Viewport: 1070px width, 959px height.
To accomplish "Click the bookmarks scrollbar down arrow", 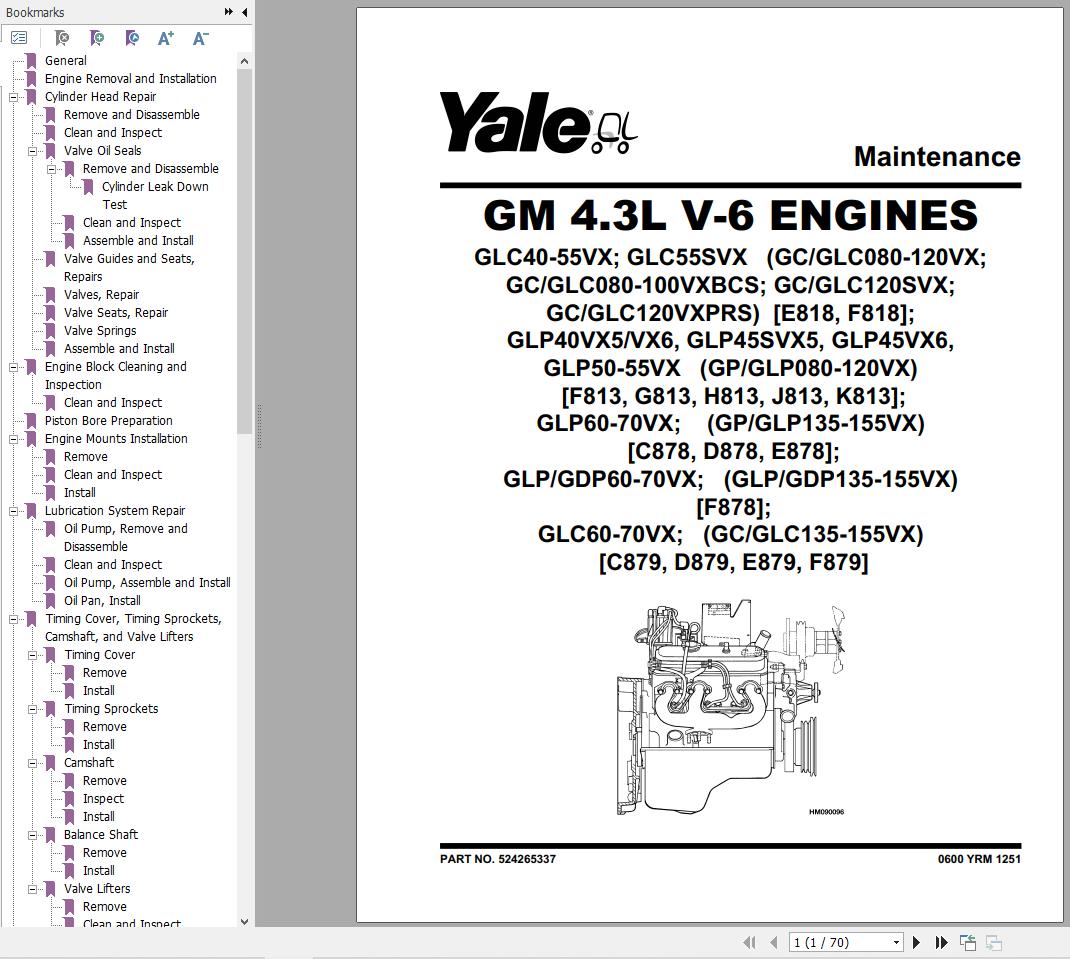I will 244,921.
